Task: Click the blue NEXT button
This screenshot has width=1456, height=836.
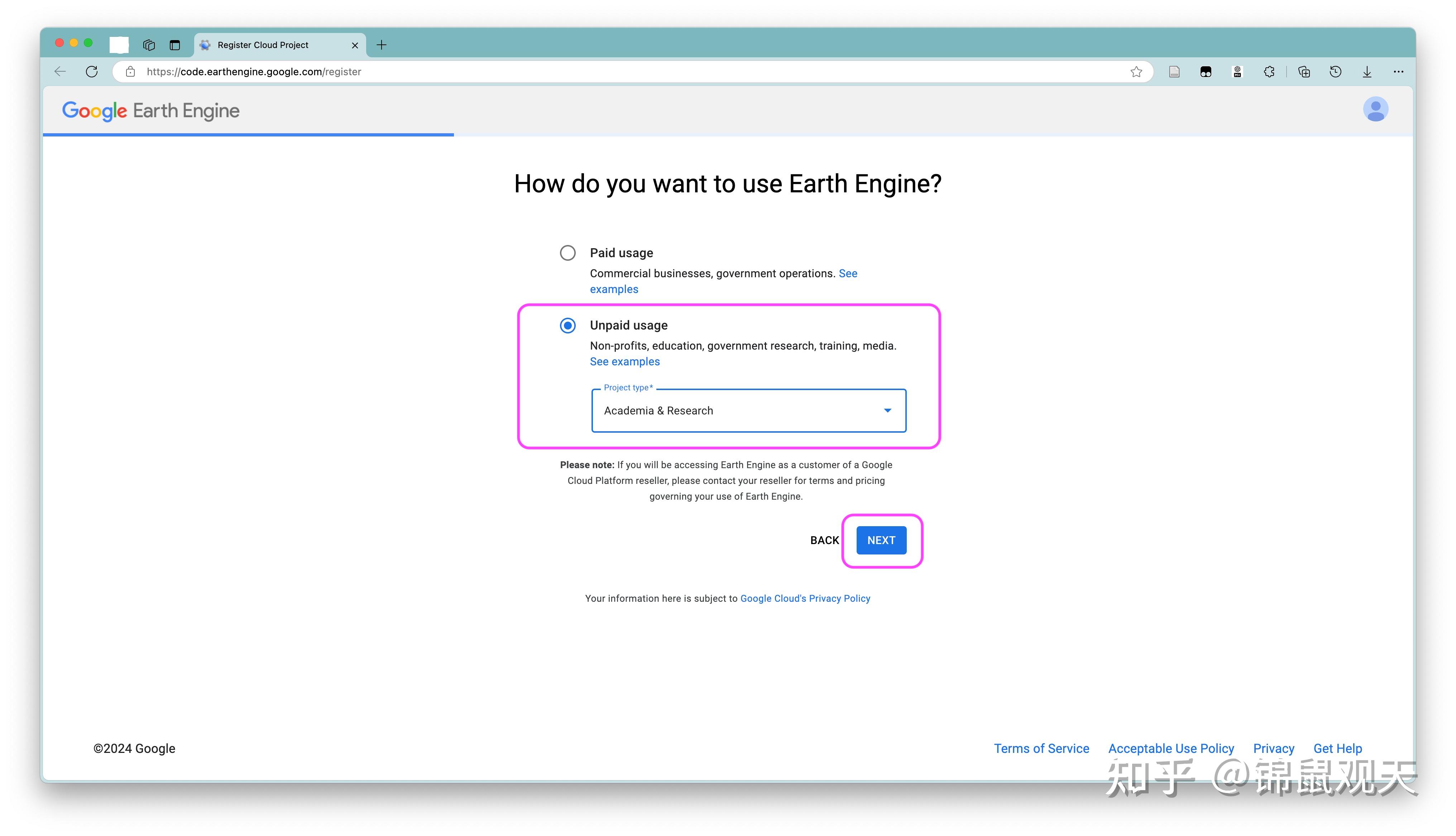Action: (881, 540)
